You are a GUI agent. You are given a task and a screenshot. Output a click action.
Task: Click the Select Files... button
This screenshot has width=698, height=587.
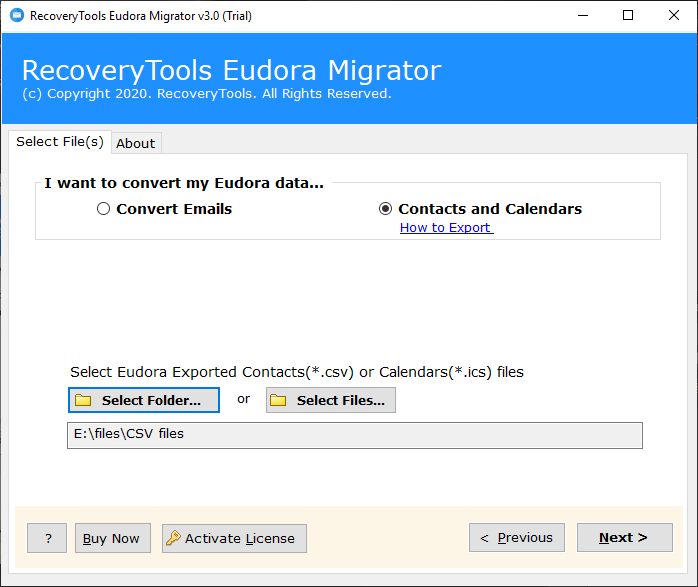331,400
